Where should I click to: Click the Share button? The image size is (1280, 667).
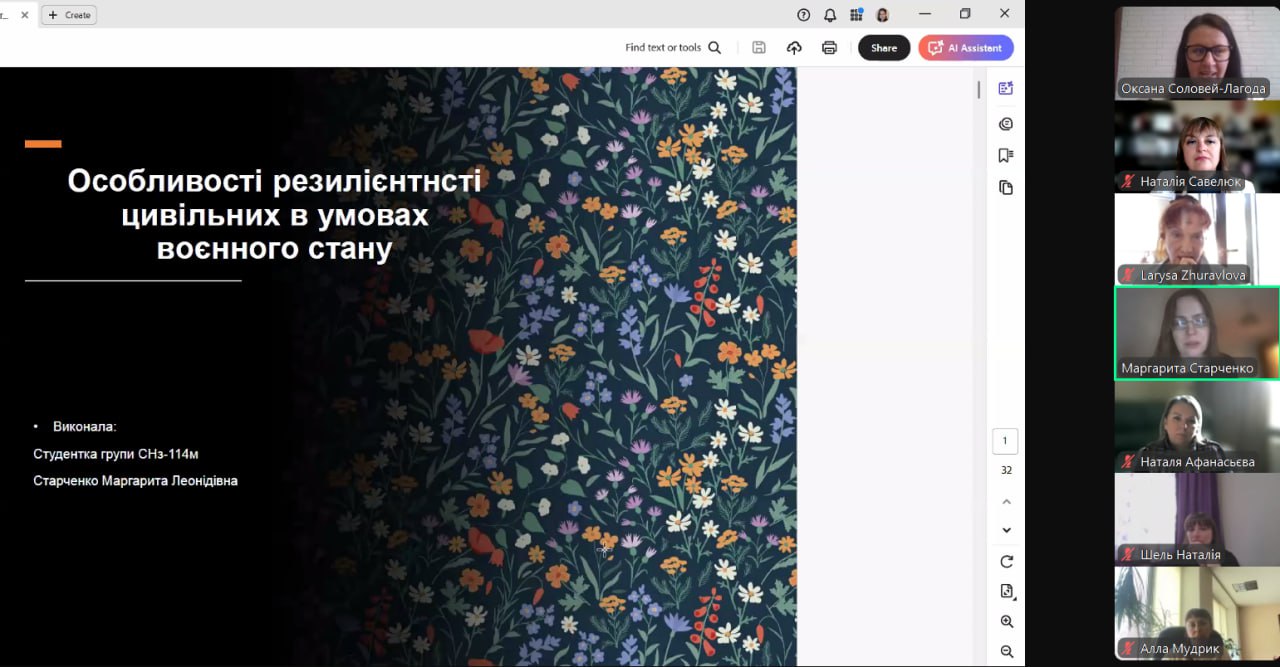click(883, 47)
